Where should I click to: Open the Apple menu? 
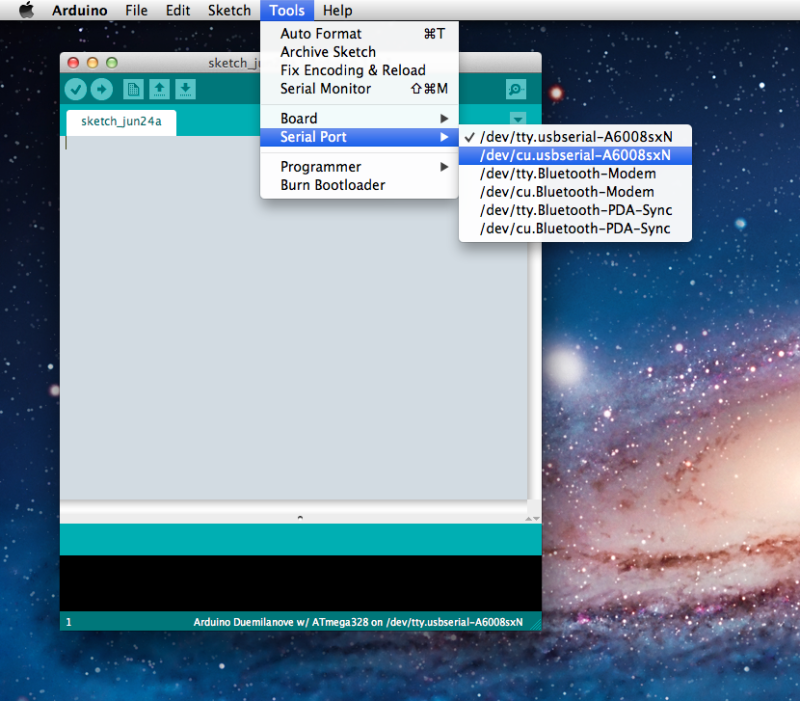(x=26, y=10)
